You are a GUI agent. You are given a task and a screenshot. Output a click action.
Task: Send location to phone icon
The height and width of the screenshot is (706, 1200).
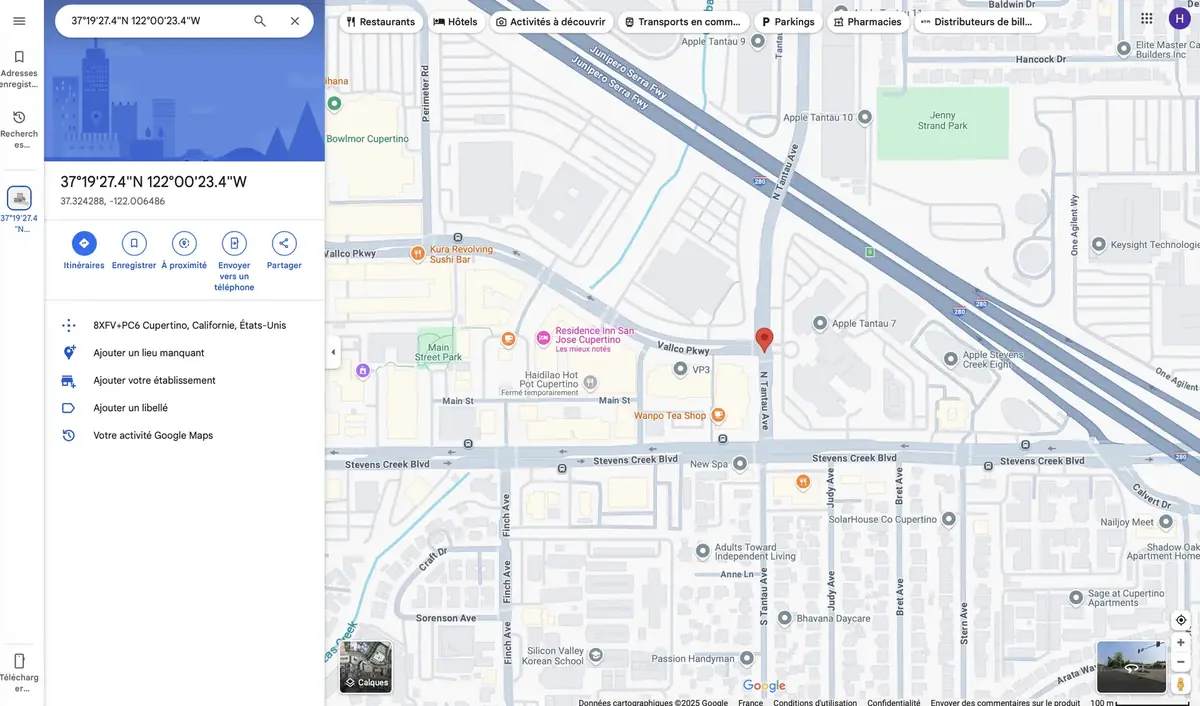pos(234,243)
